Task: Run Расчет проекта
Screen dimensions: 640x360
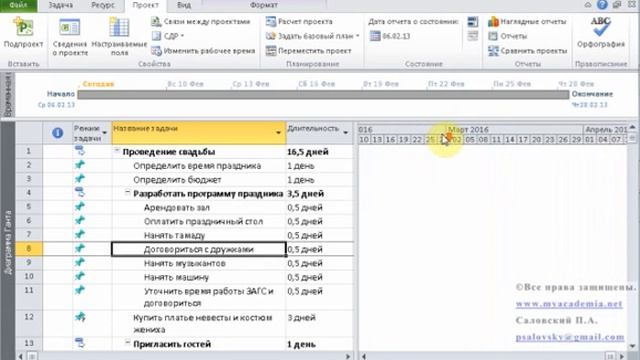Action: 299,22
